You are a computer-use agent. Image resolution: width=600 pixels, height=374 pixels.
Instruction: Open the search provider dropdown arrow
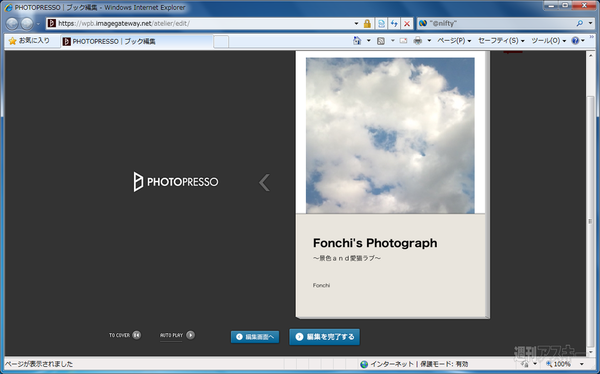(590, 23)
